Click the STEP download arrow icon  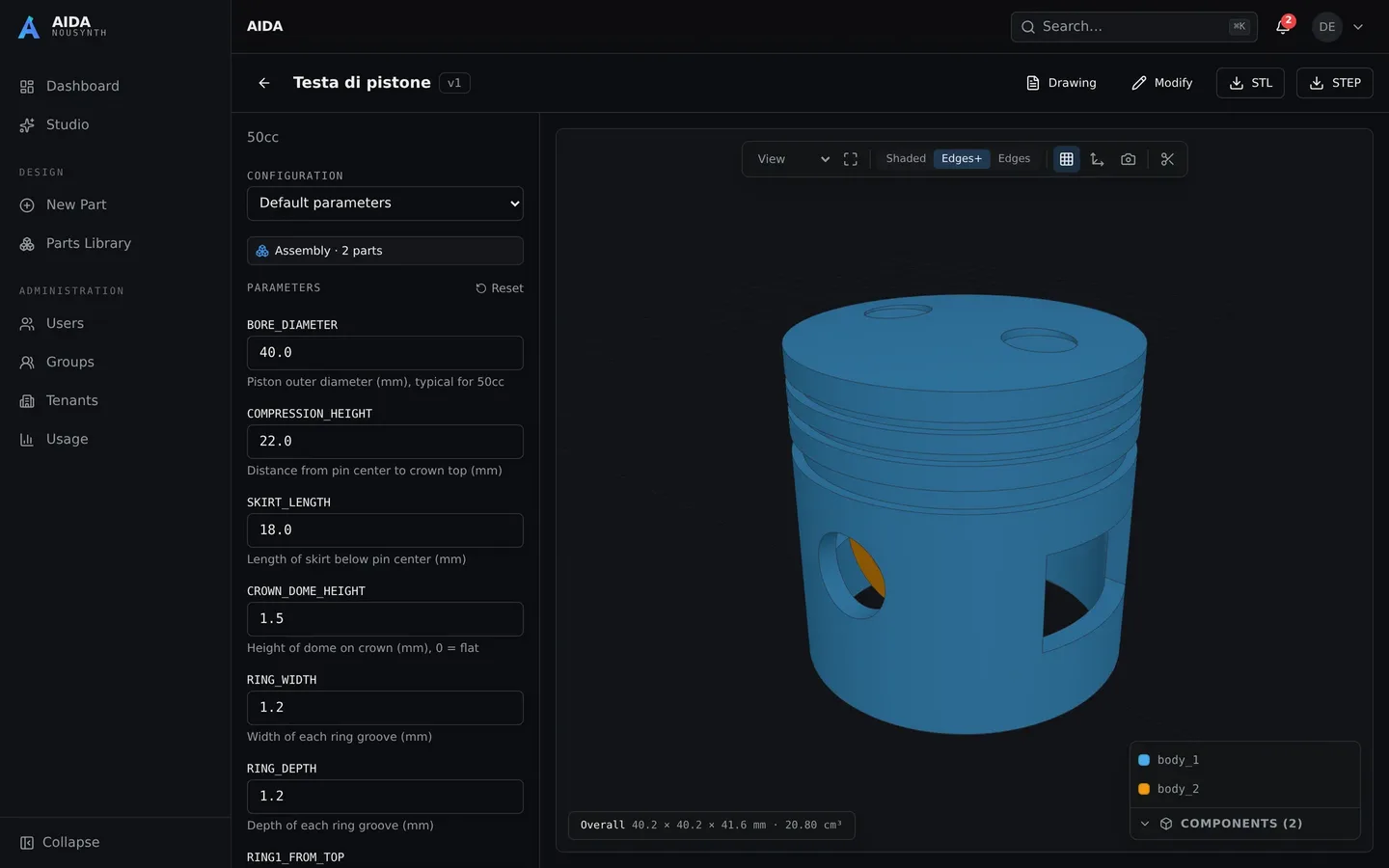[x=1317, y=83]
